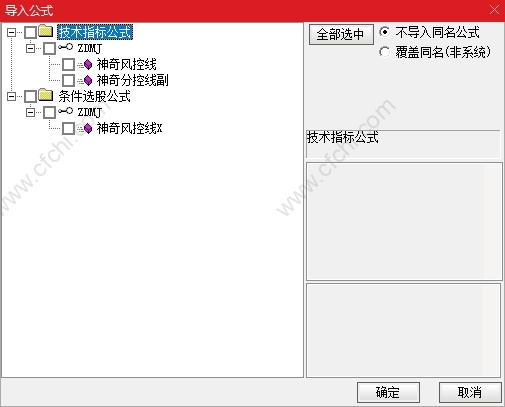Click the purple diamond icon of 神奇风控线X

[88, 128]
